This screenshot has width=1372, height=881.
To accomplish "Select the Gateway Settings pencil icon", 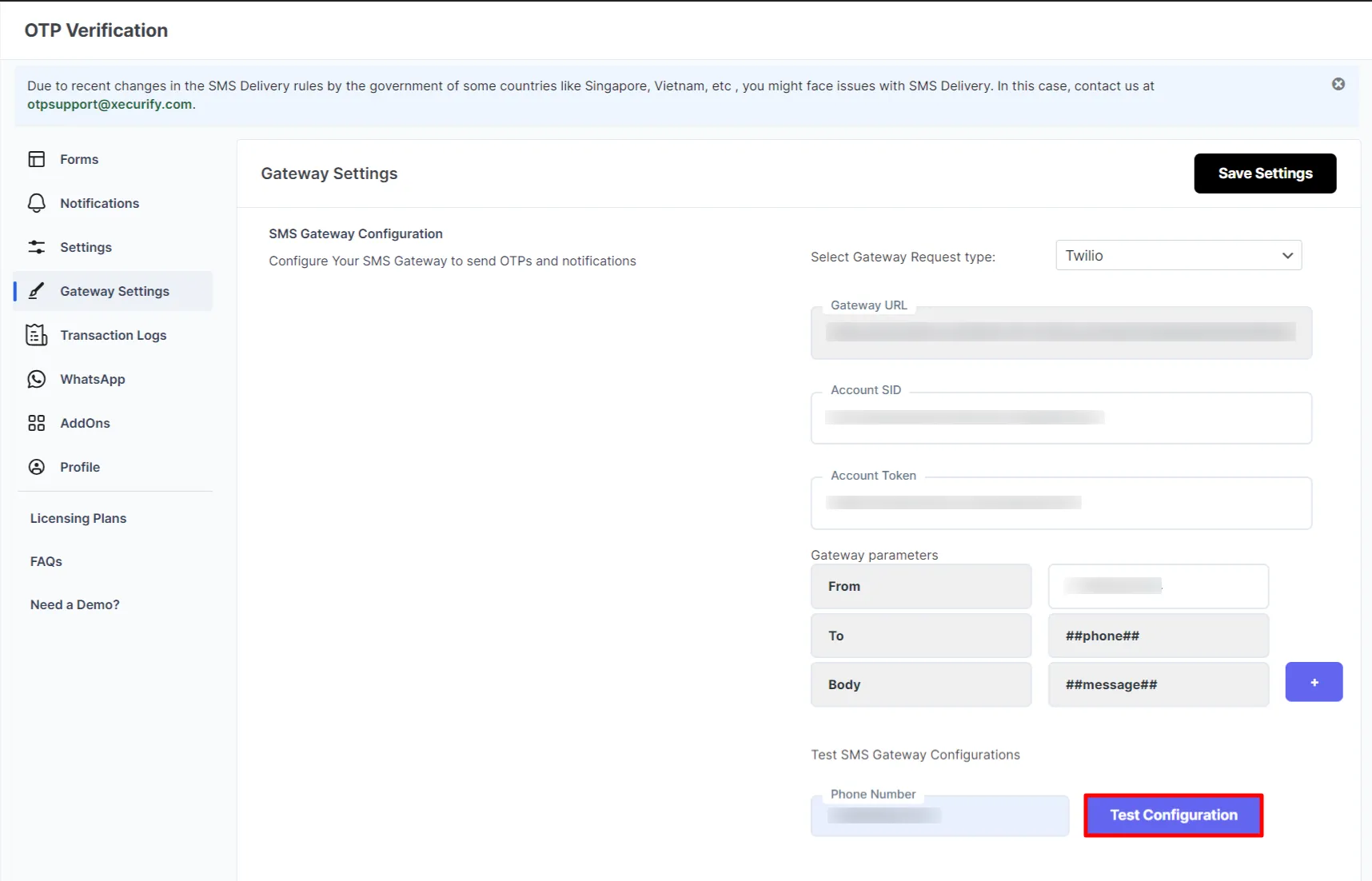I will tap(37, 291).
